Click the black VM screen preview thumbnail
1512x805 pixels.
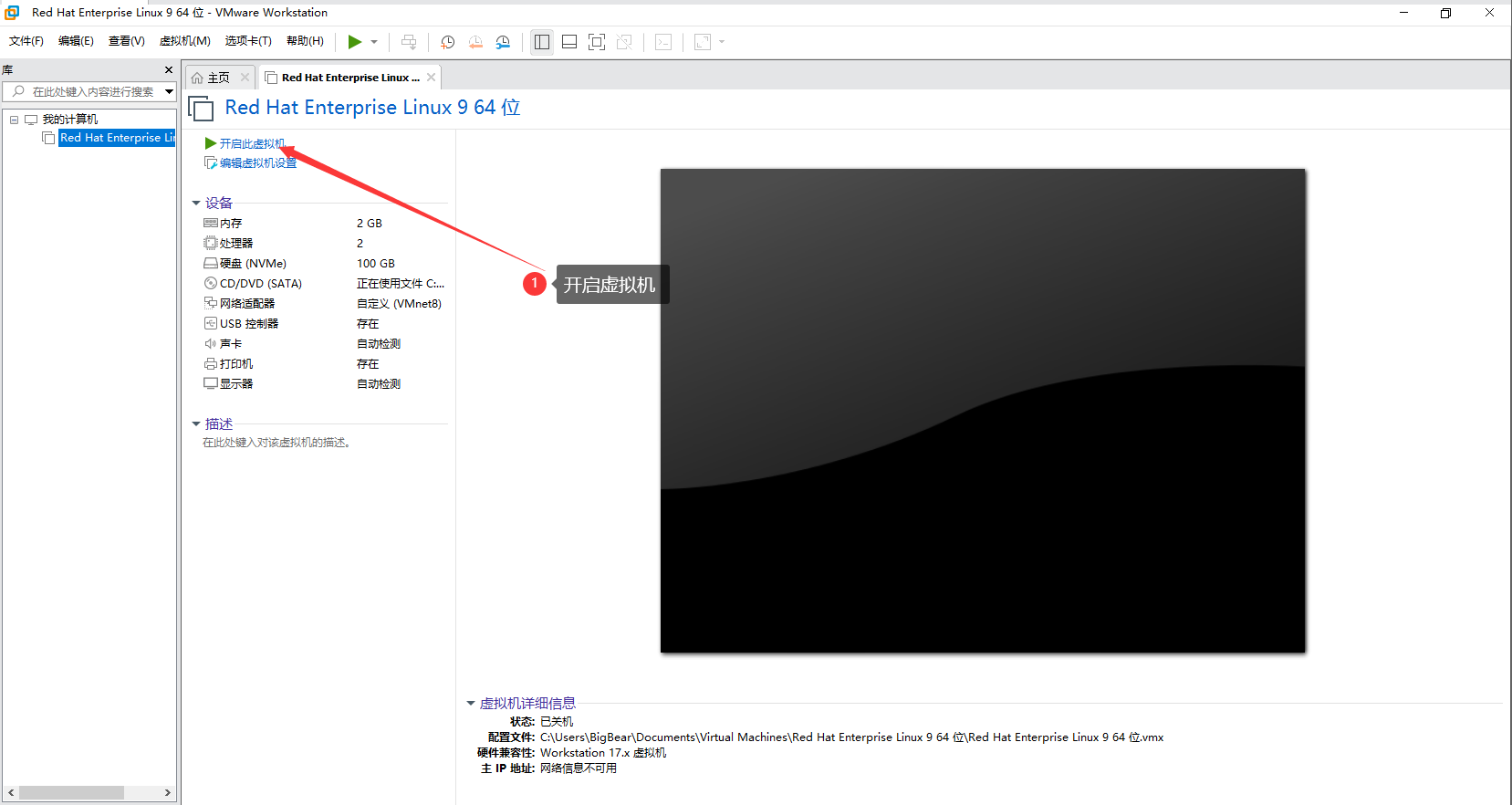coord(983,411)
